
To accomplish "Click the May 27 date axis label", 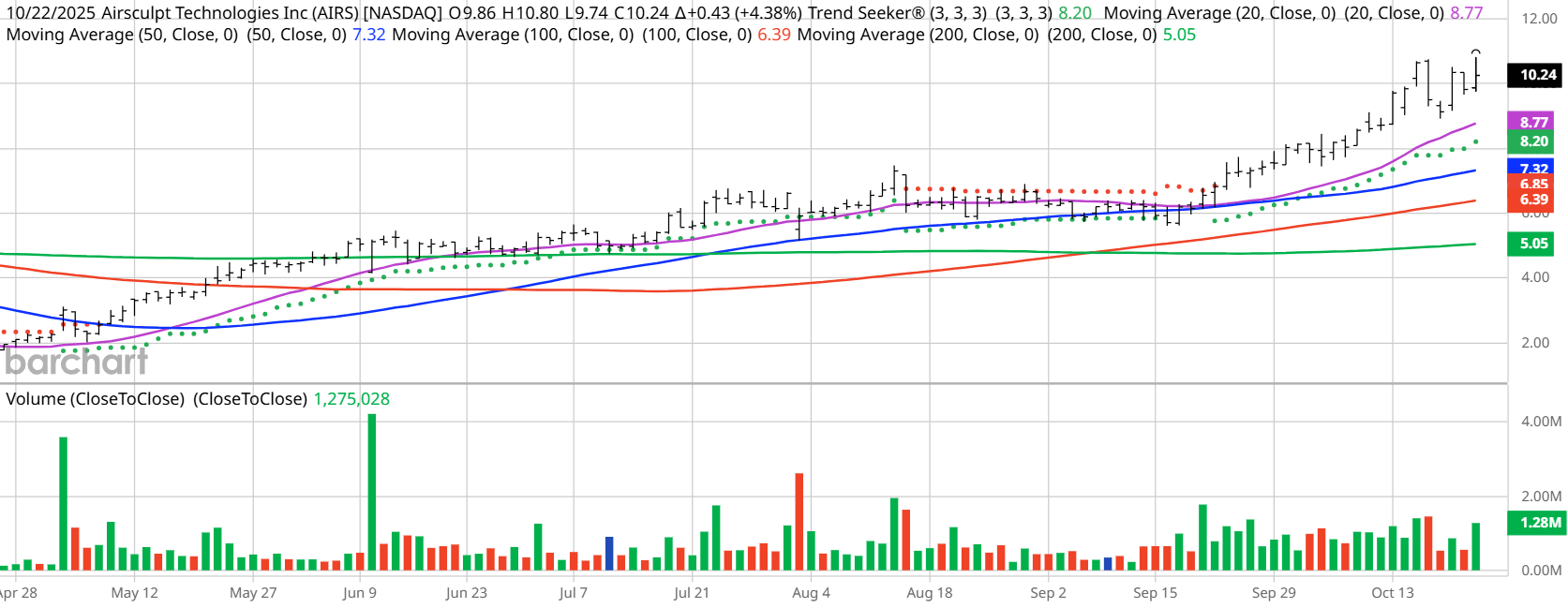I will point(253,592).
